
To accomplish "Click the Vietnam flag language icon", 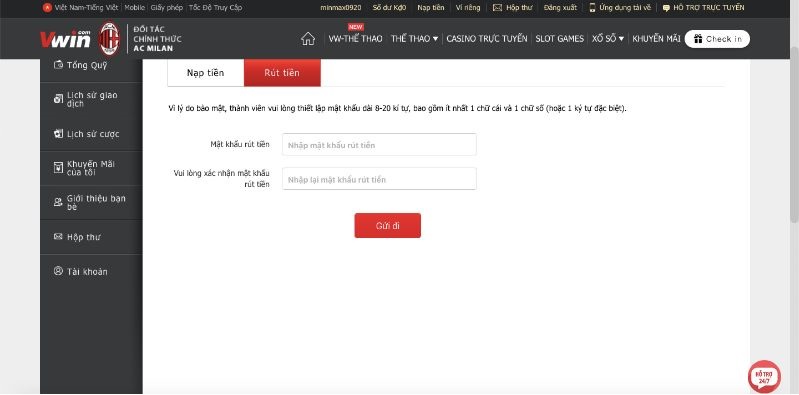I will pos(47,8).
